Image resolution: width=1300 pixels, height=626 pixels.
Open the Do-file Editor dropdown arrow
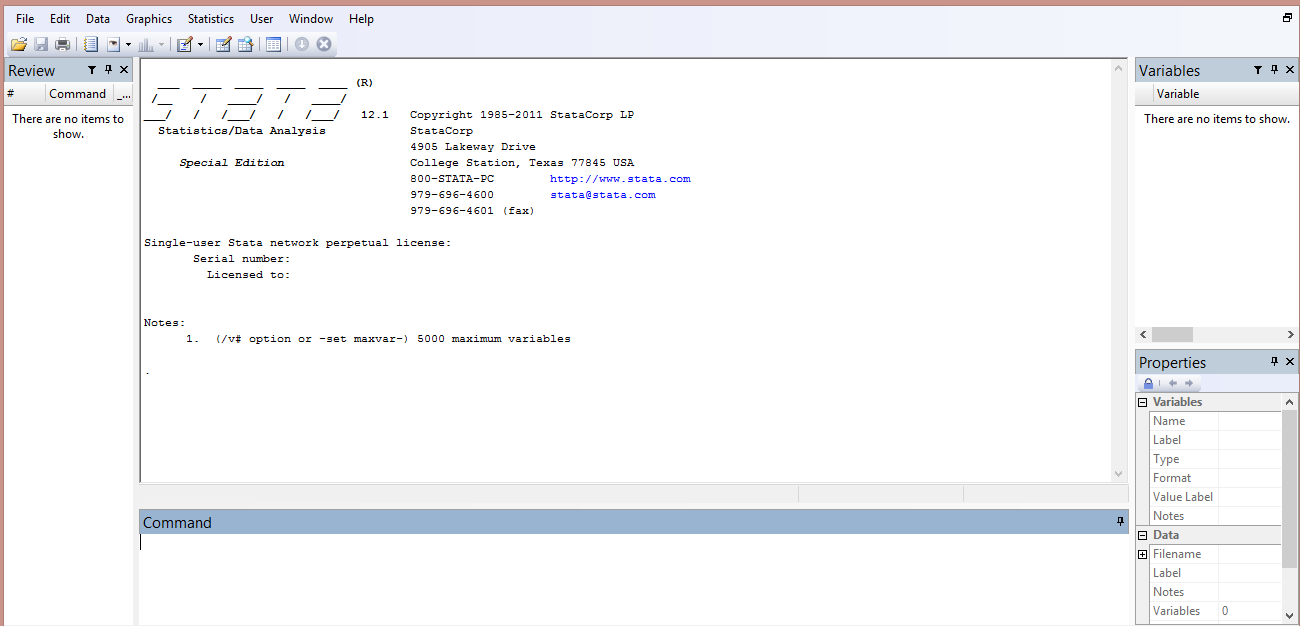coord(200,45)
